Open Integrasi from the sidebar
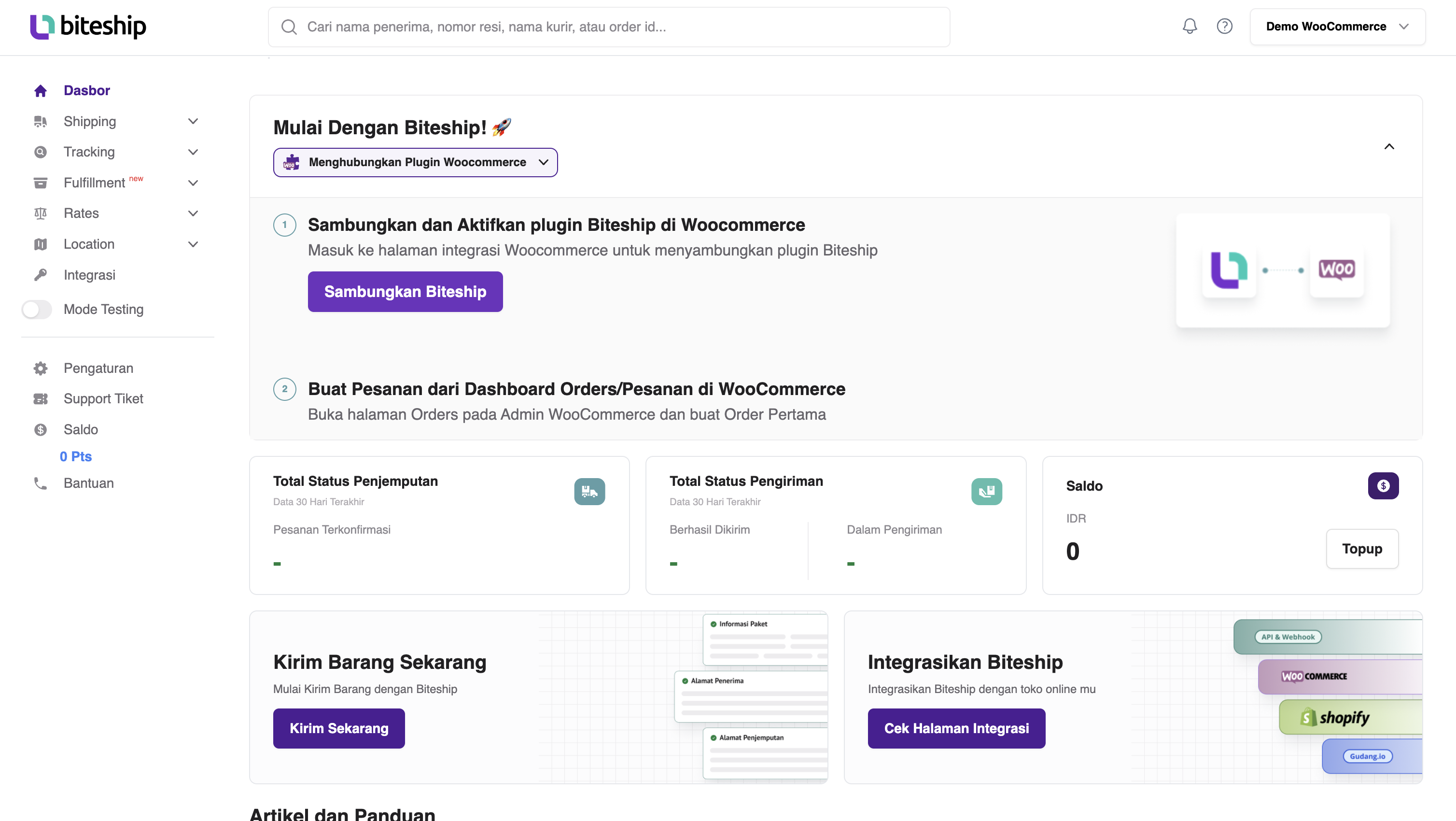Viewport: 1456px width, 821px height. tap(89, 275)
